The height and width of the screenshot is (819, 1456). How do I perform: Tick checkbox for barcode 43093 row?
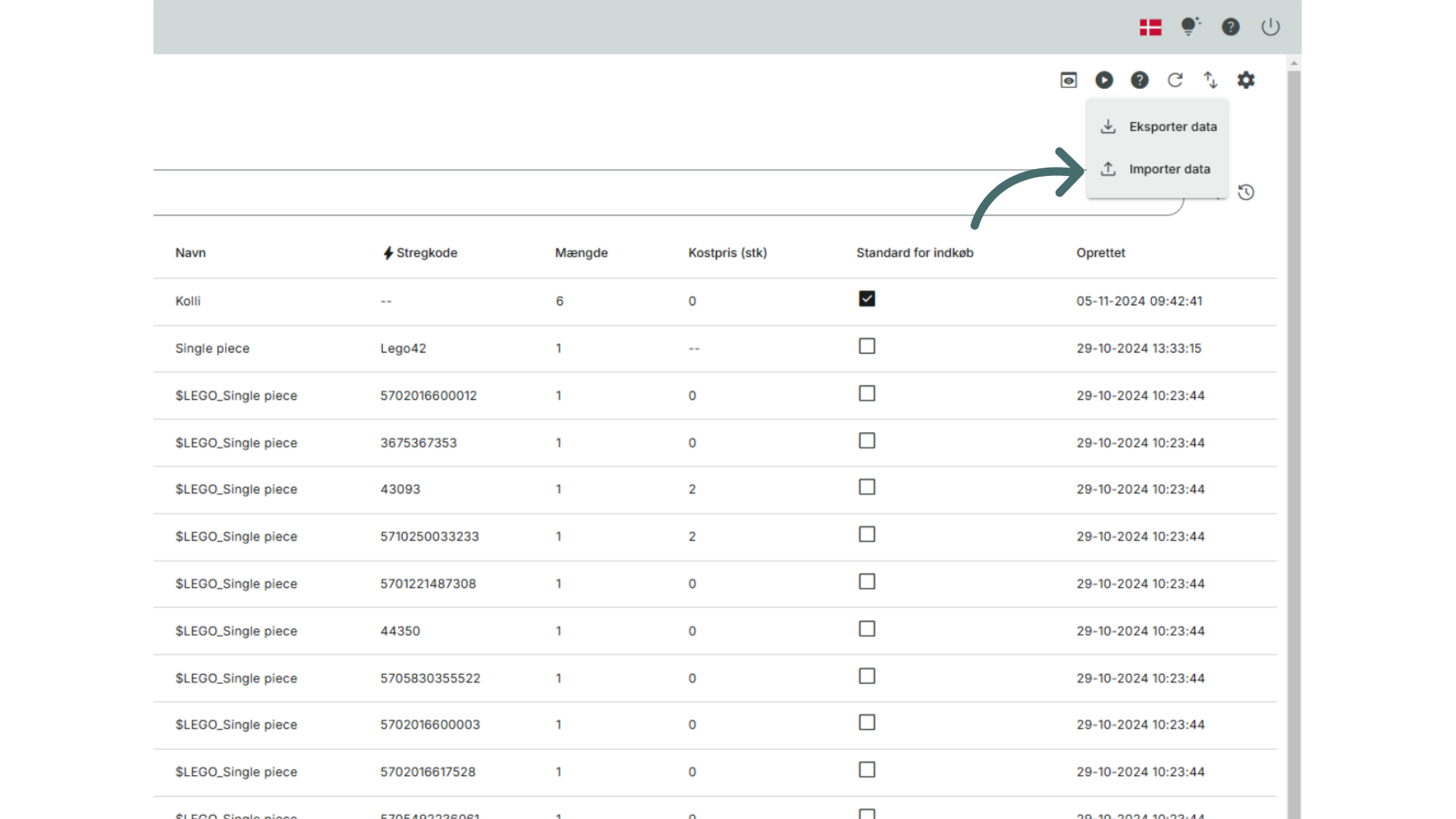coord(867,487)
